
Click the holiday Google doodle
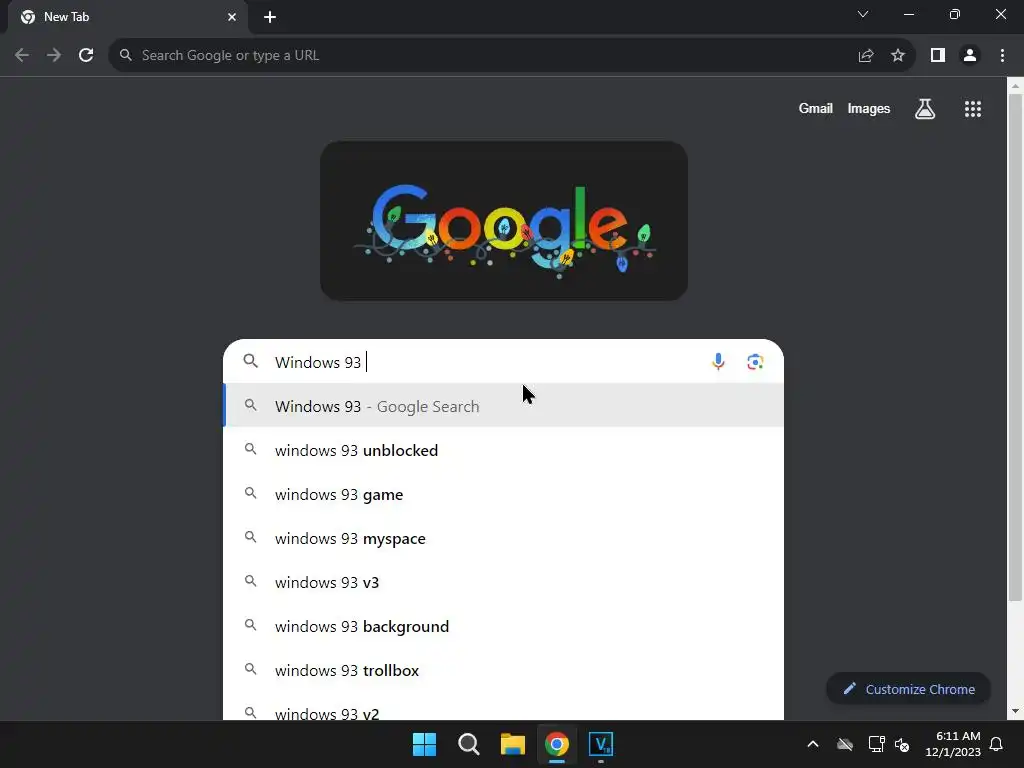(504, 221)
